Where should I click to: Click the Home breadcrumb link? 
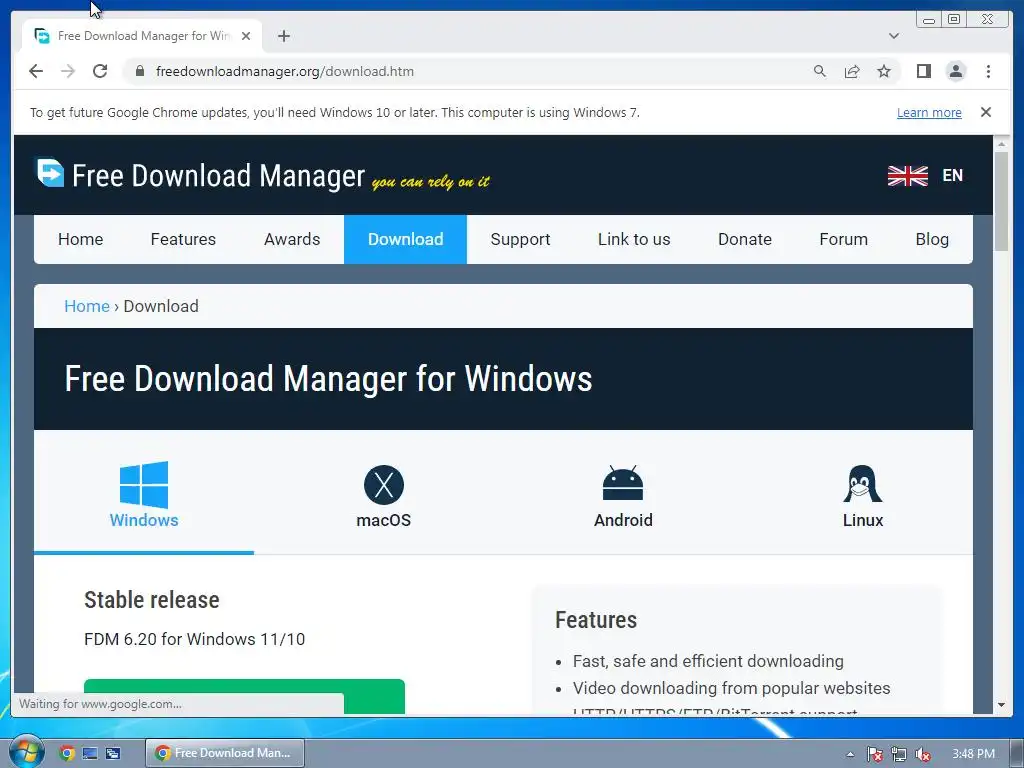point(87,306)
